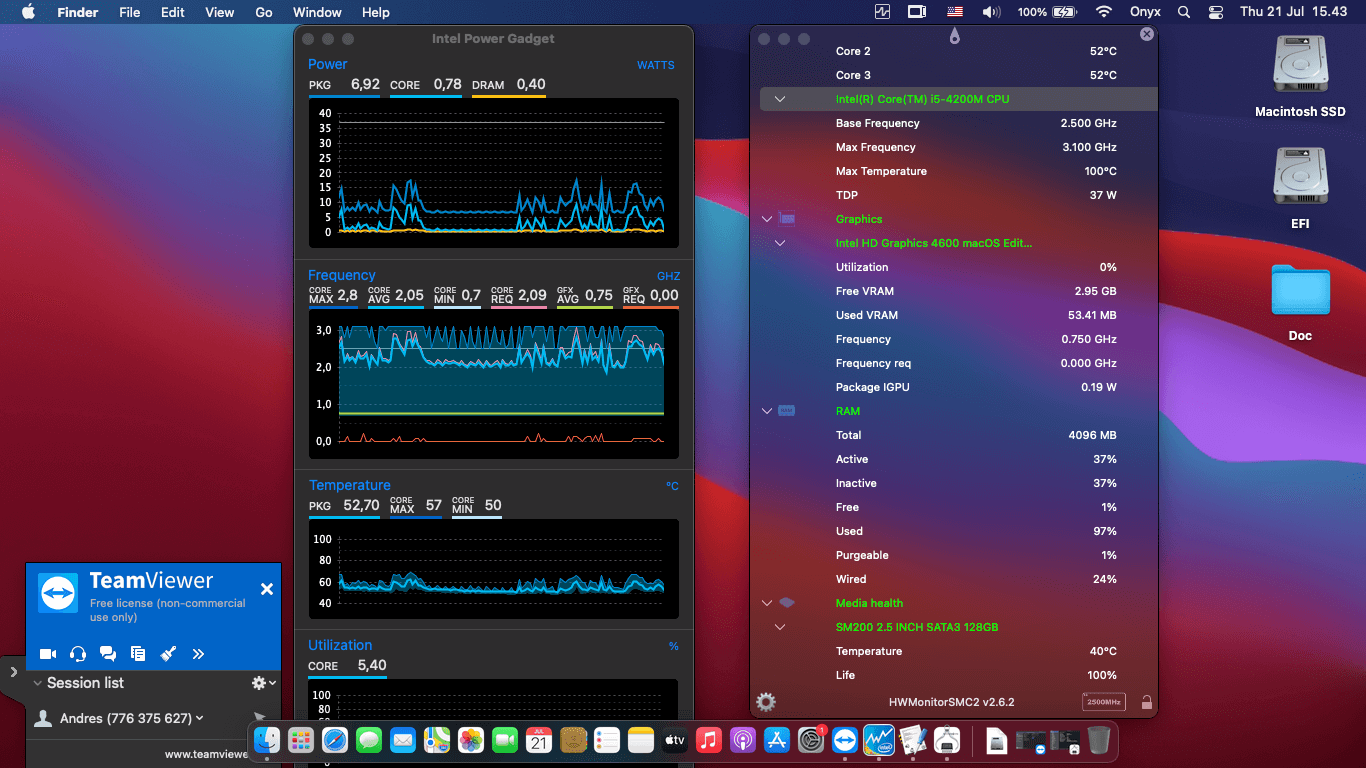
Task: Open HWMonitorSMC2 preferences gear
Action: pos(766,702)
